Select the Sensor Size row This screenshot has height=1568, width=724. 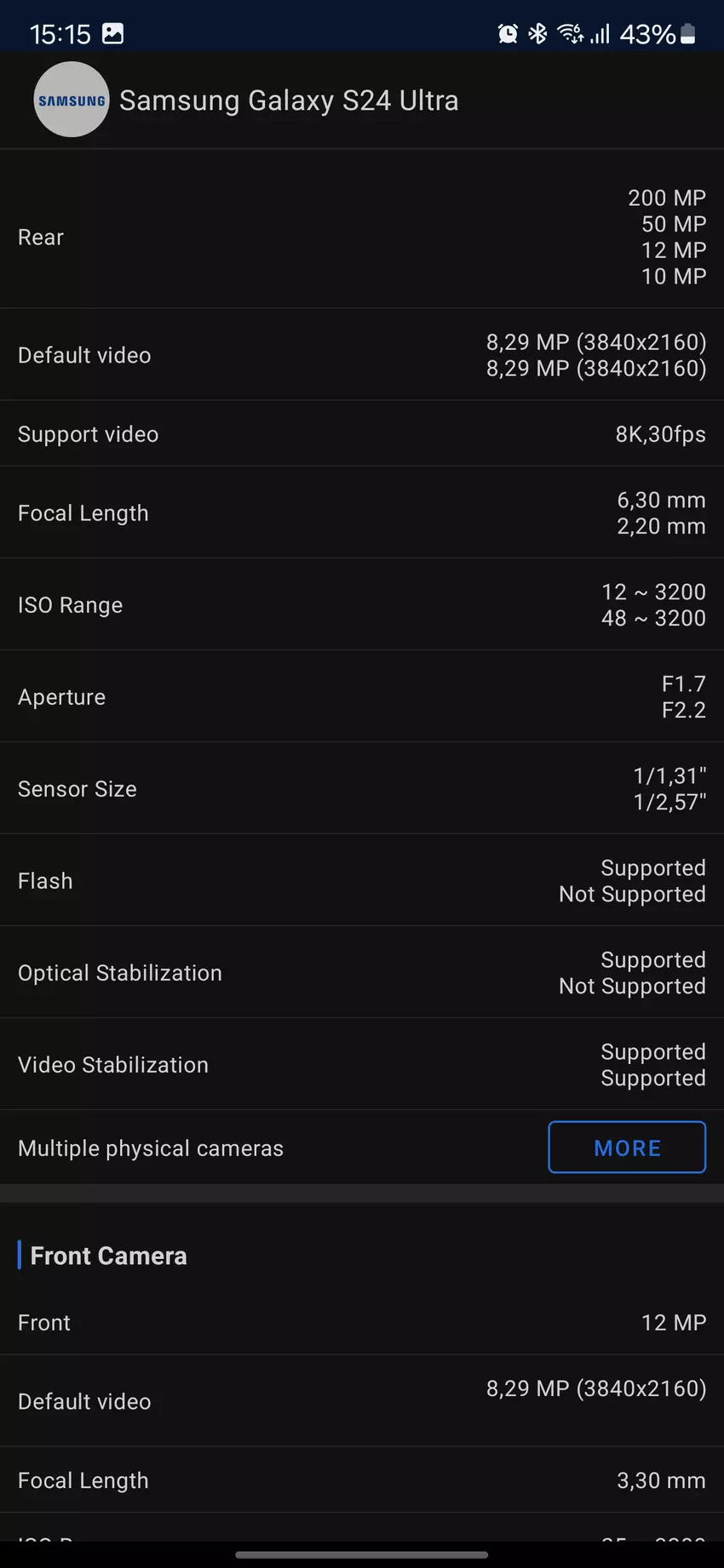tap(362, 789)
